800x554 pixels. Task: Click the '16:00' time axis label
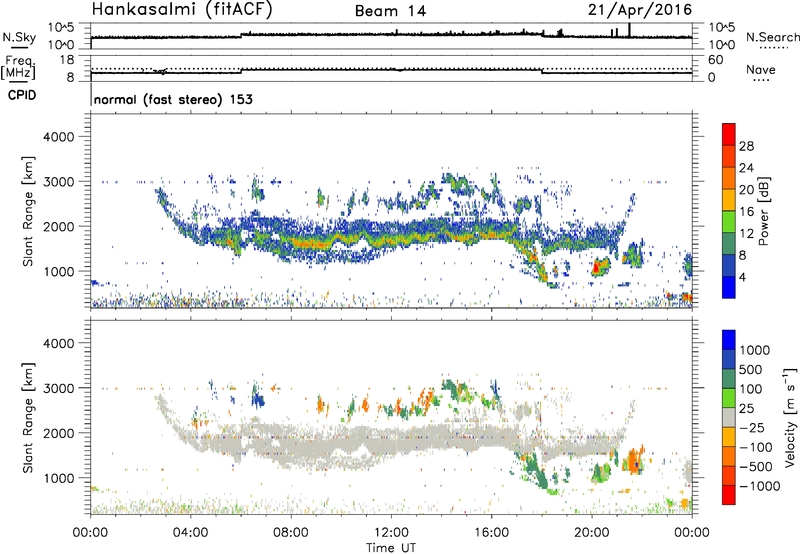[491, 533]
